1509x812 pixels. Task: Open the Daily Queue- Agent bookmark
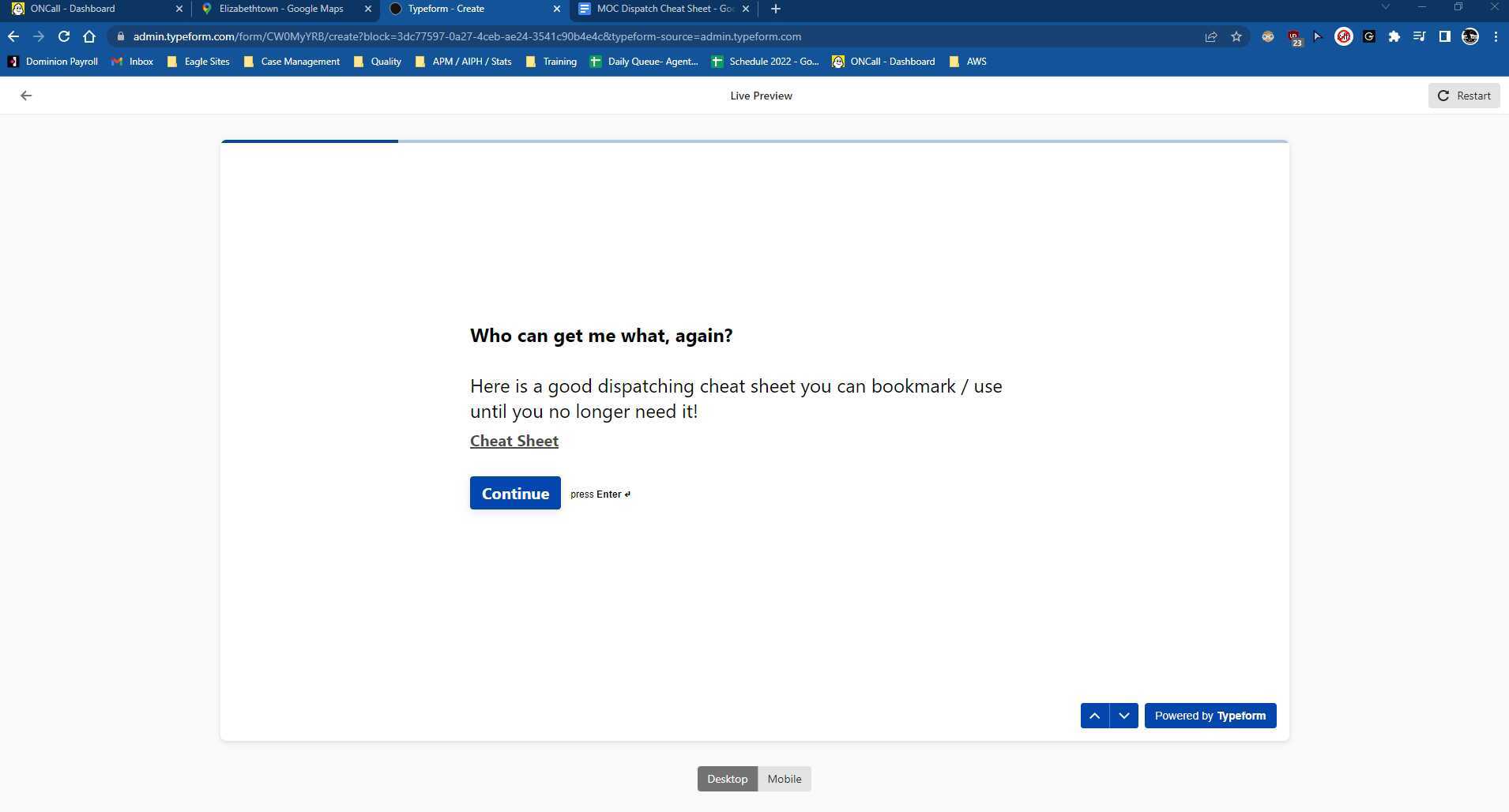(x=644, y=62)
